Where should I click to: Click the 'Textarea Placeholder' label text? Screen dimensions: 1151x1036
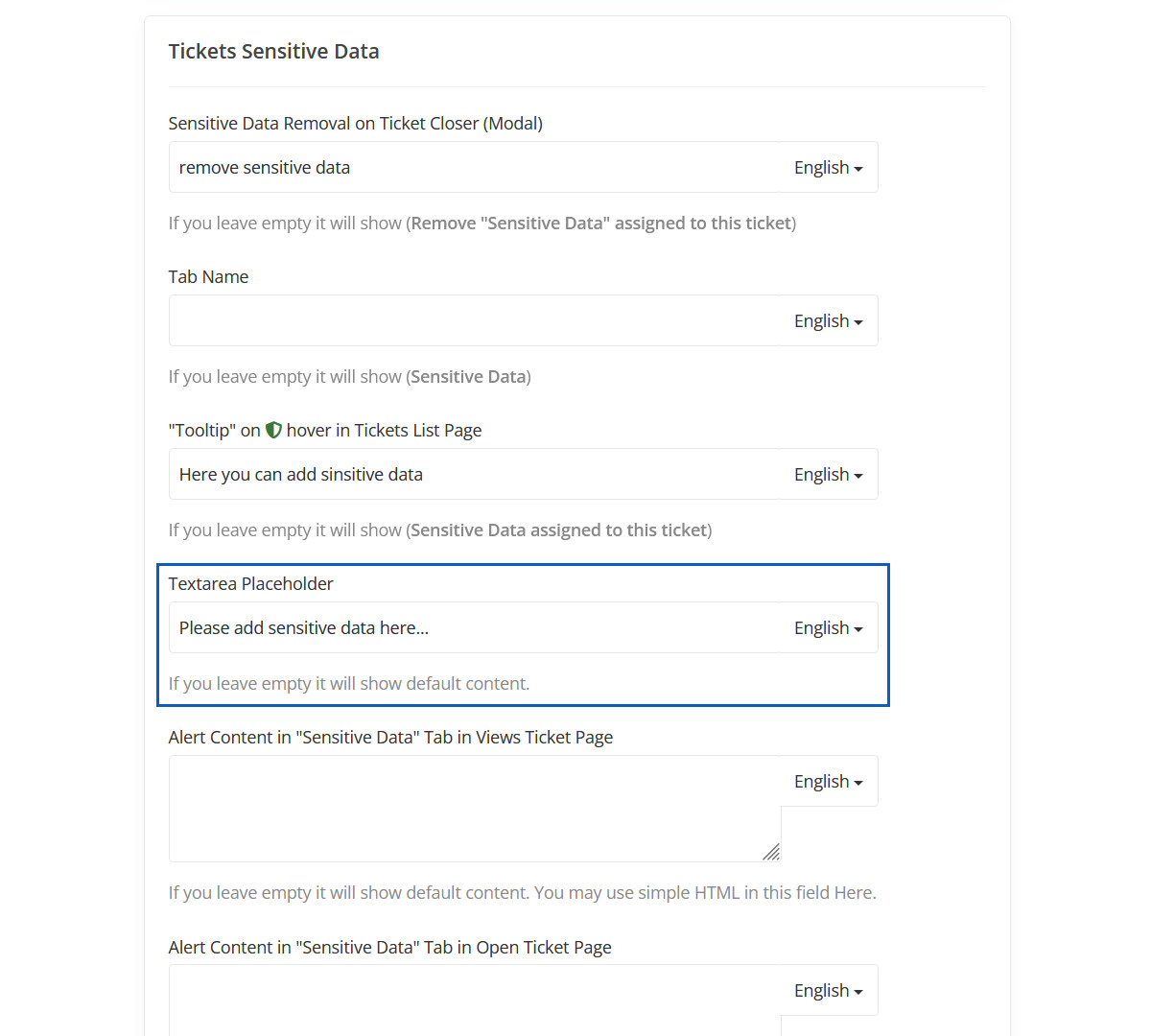251,584
